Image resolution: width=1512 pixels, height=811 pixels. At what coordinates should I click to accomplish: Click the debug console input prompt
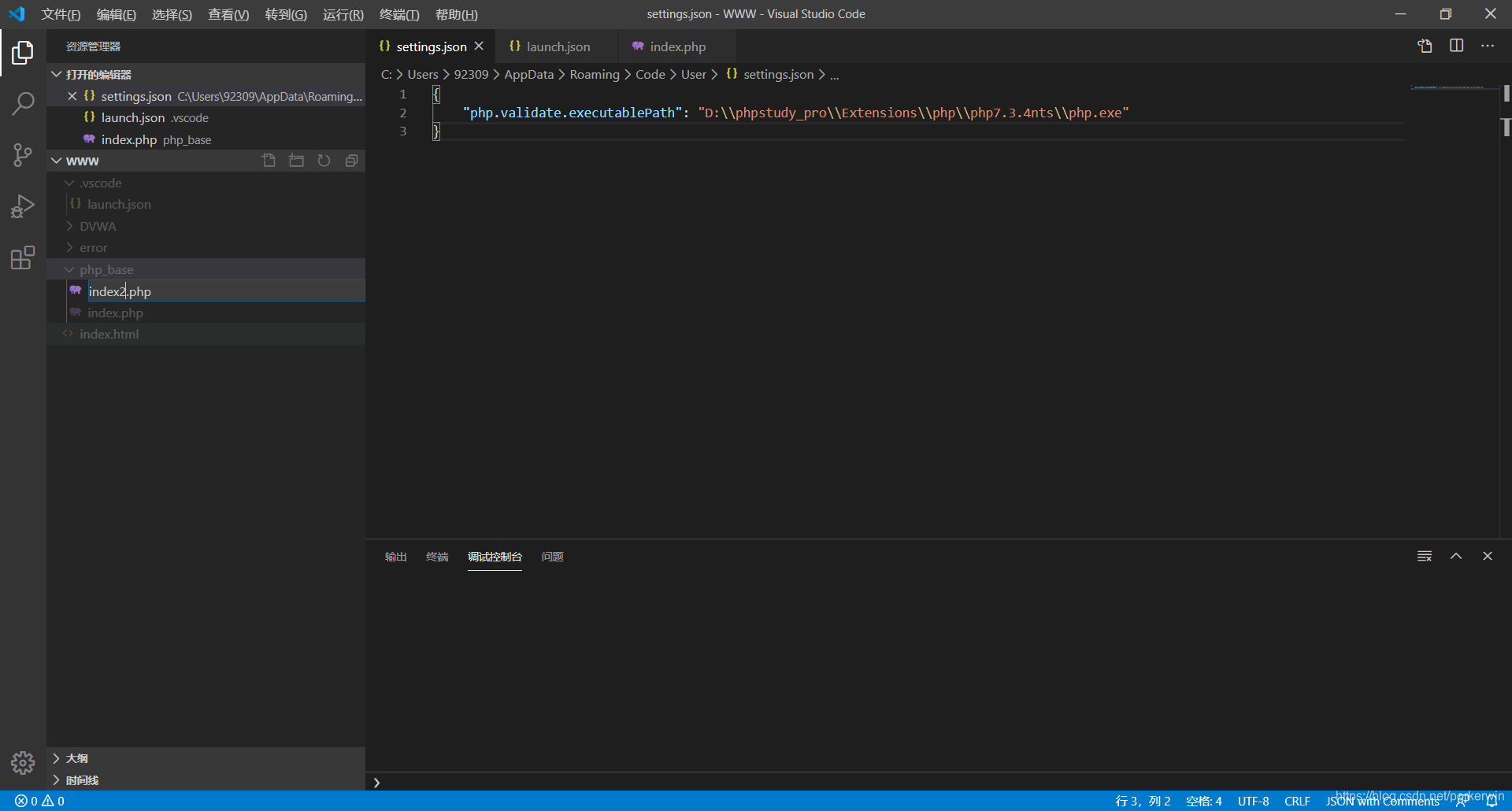tap(937, 783)
